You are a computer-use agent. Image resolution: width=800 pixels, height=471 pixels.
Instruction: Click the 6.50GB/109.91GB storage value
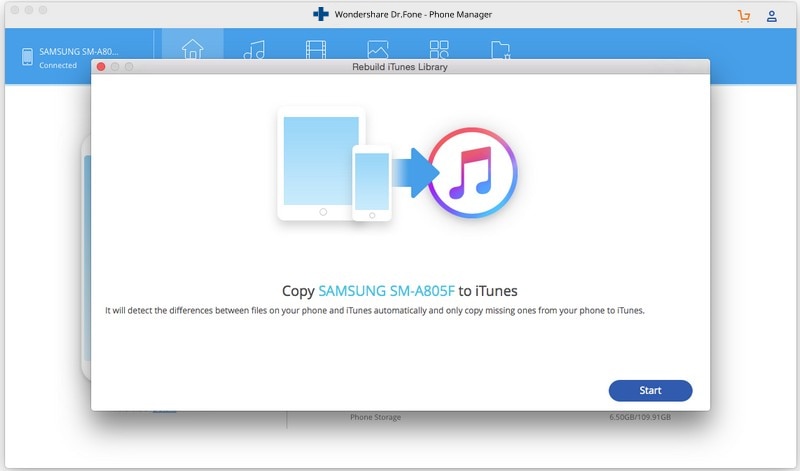point(640,417)
